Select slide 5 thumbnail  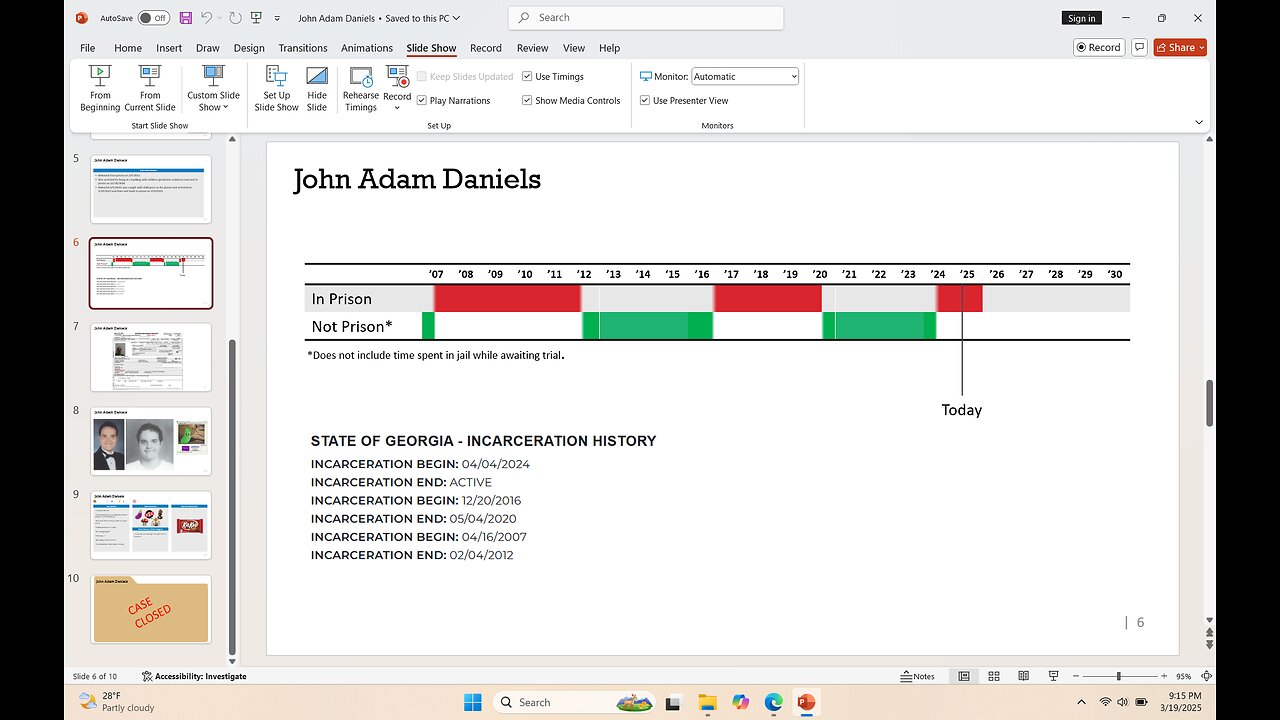[x=151, y=188]
